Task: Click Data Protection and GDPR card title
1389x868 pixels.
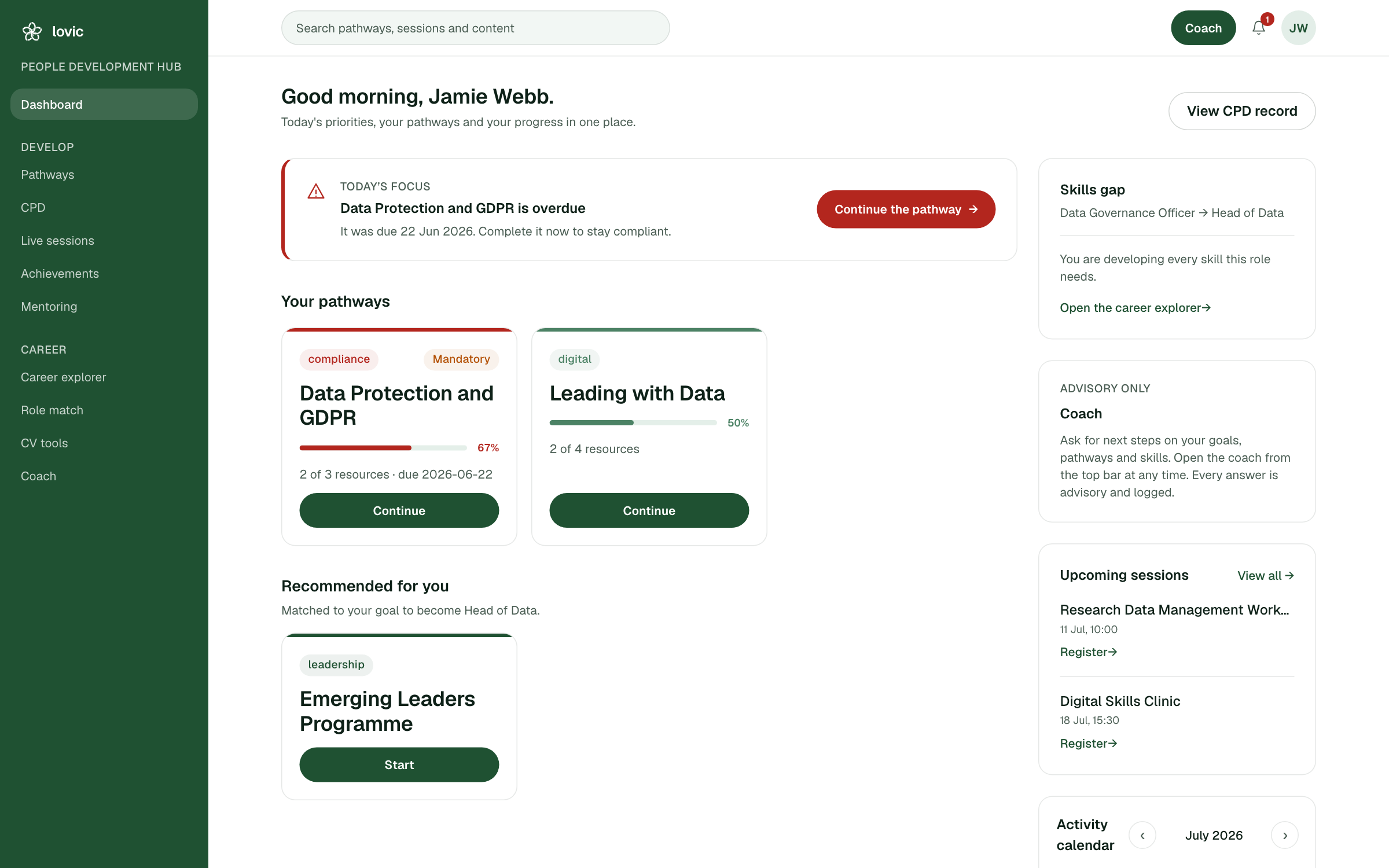Action: (396, 406)
